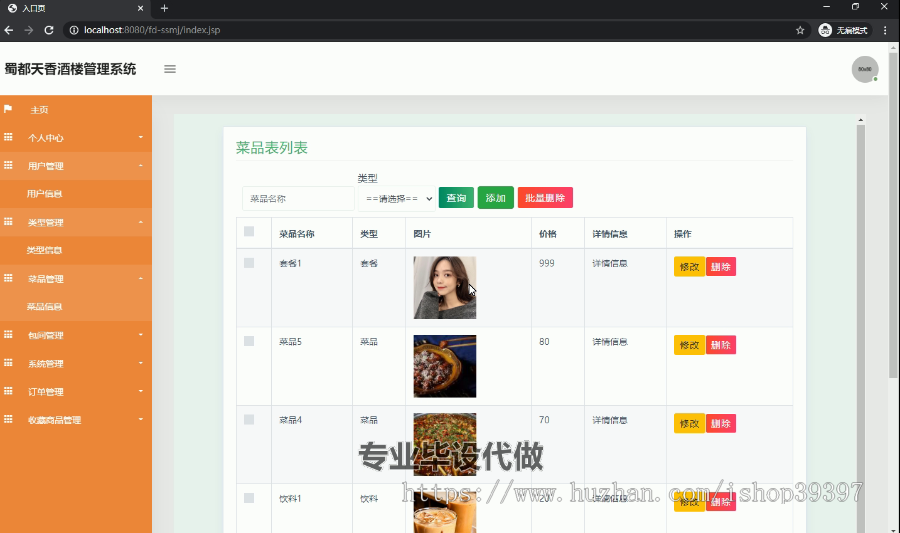This screenshot has width=900, height=533.
Task: Bookmark this page with star icon
Action: [800, 30]
